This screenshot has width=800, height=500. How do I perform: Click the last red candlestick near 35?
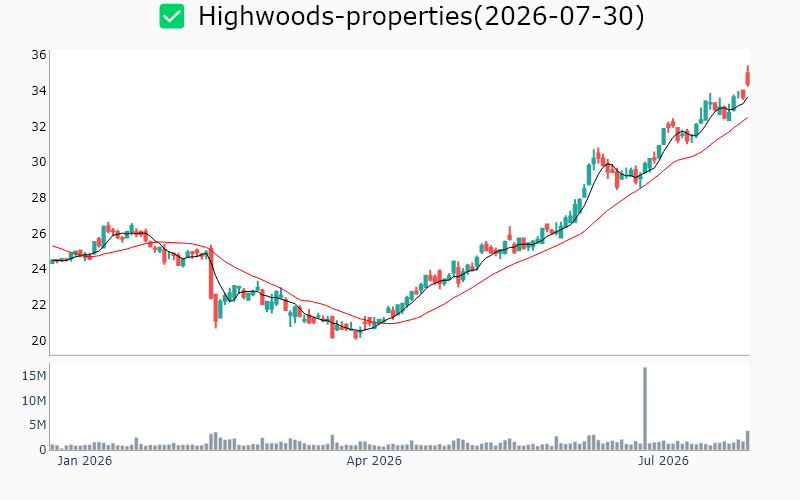click(x=747, y=77)
